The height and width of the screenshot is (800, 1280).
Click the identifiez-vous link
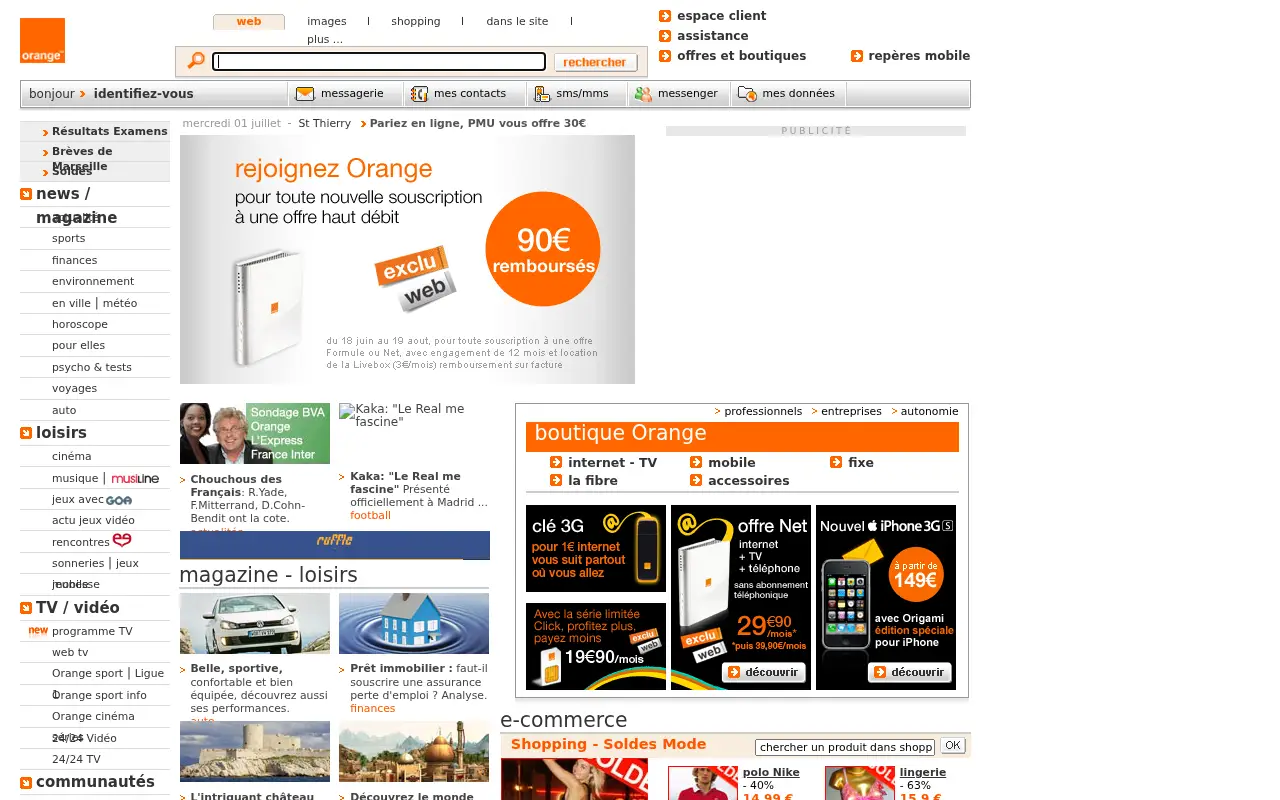coord(144,94)
